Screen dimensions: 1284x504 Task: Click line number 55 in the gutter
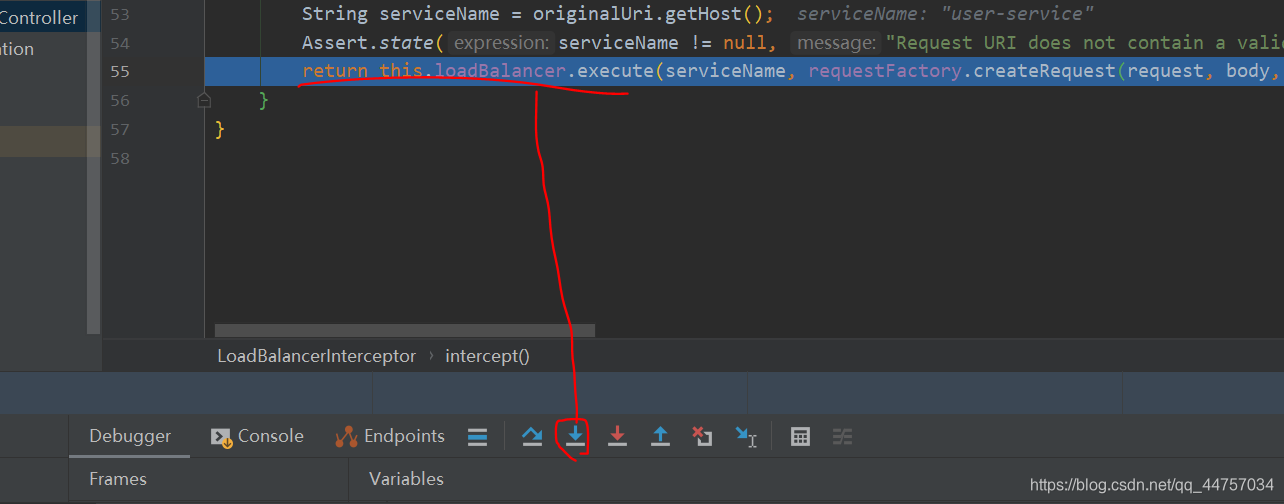(120, 72)
